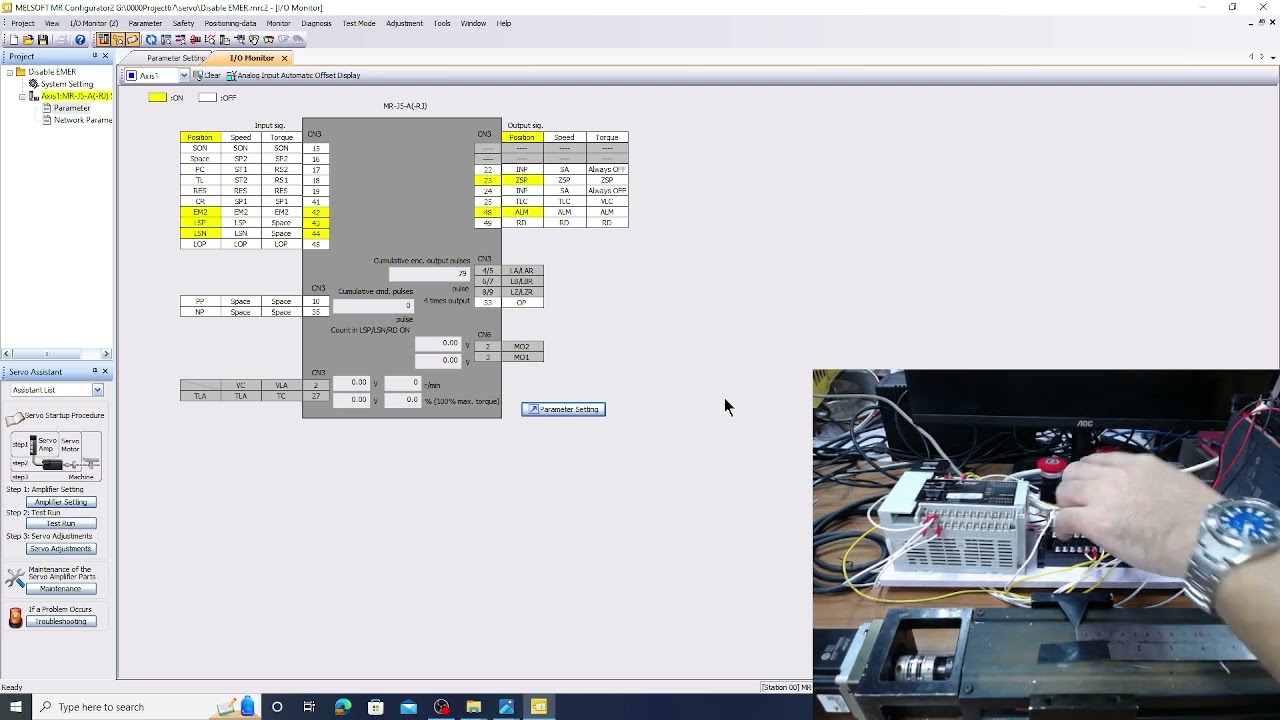Image resolution: width=1280 pixels, height=720 pixels.
Task: Click the Cumulative enc. output pulses field
Action: 429,273
